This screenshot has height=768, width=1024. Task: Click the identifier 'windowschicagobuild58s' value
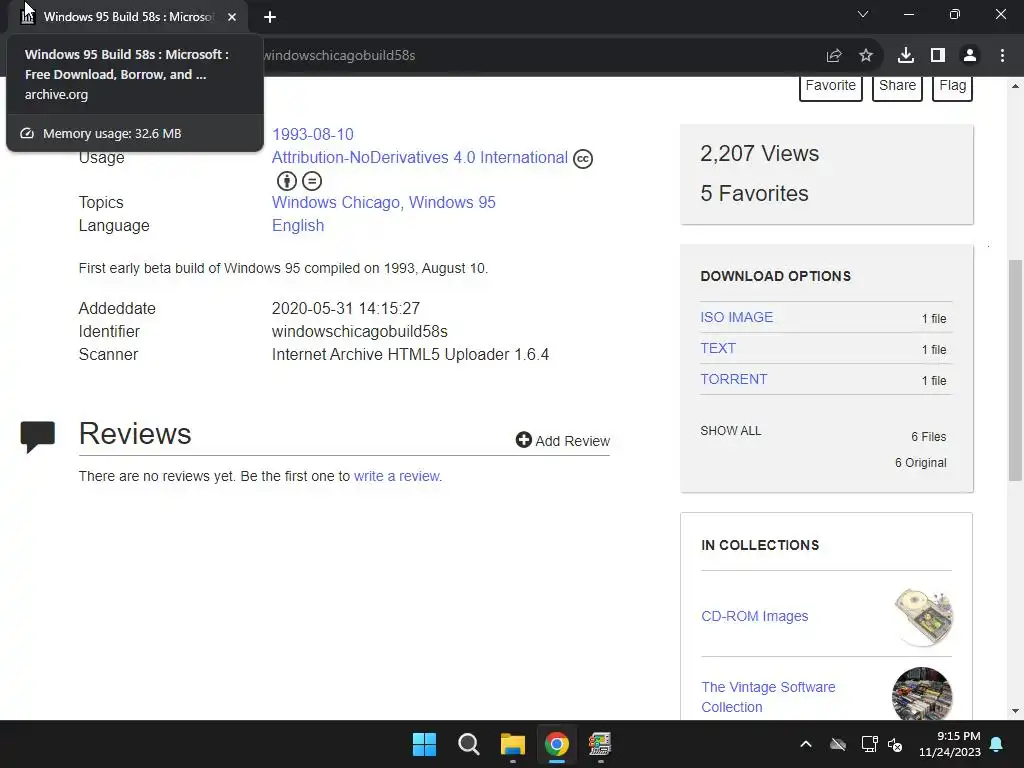pos(360,332)
